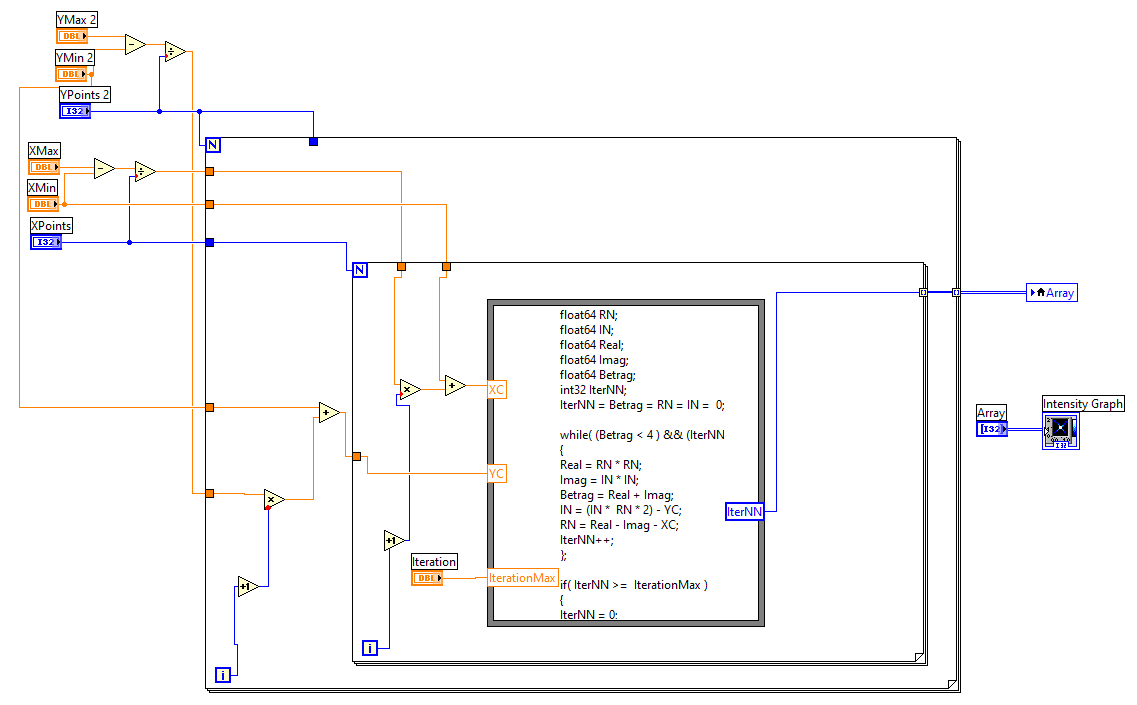Select the Array I32 terminal

coord(992,429)
